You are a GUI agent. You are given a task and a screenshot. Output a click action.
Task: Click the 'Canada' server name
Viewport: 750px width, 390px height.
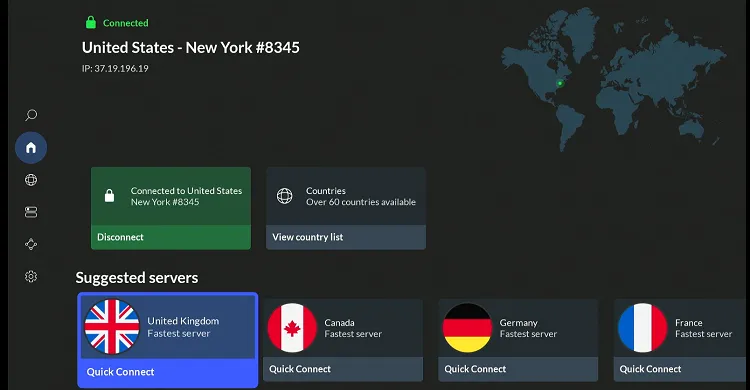(340, 323)
